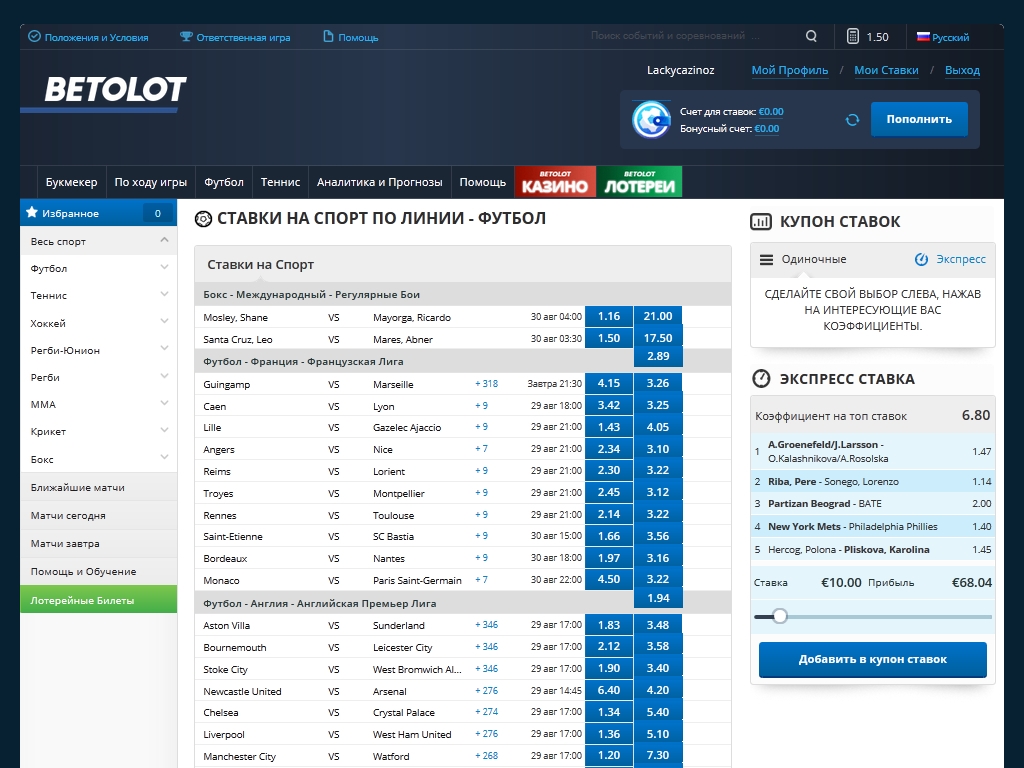Click the Favorites star icon
Screen dimensions: 1024x768
[x=32, y=213]
